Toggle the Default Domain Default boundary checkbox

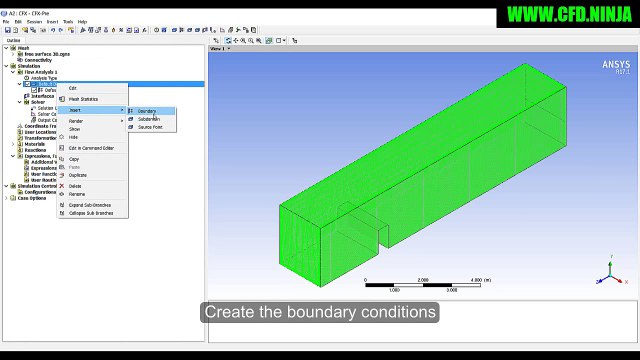click(x=34, y=90)
